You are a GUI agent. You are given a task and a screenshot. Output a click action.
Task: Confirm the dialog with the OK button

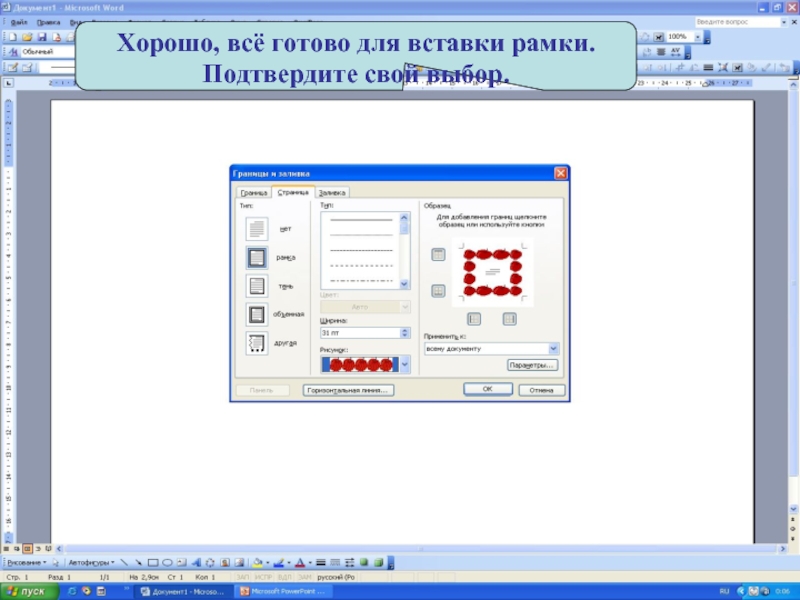[x=488, y=389]
